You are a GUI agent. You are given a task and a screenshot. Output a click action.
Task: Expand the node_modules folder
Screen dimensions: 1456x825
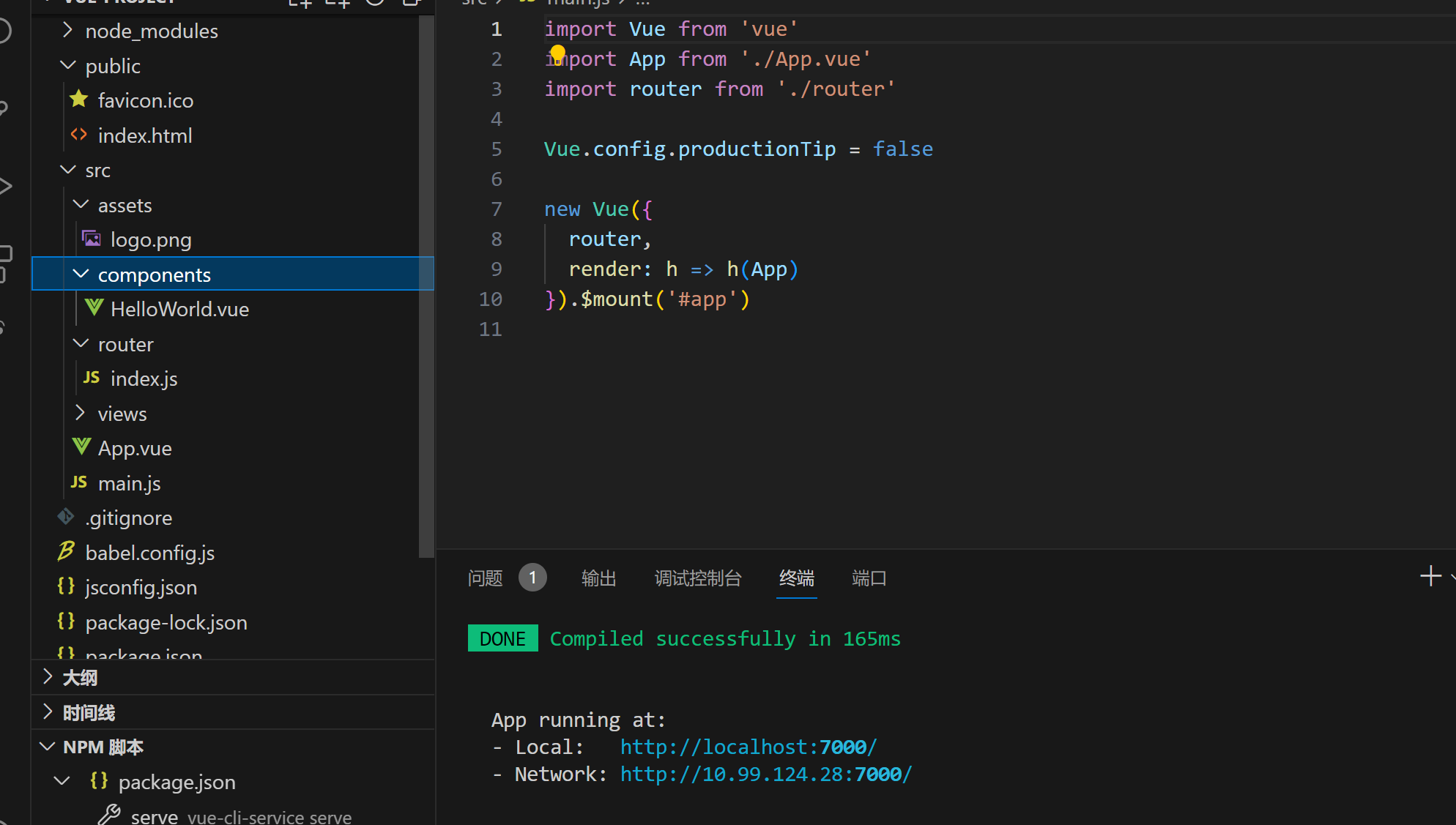pyautogui.click(x=151, y=31)
